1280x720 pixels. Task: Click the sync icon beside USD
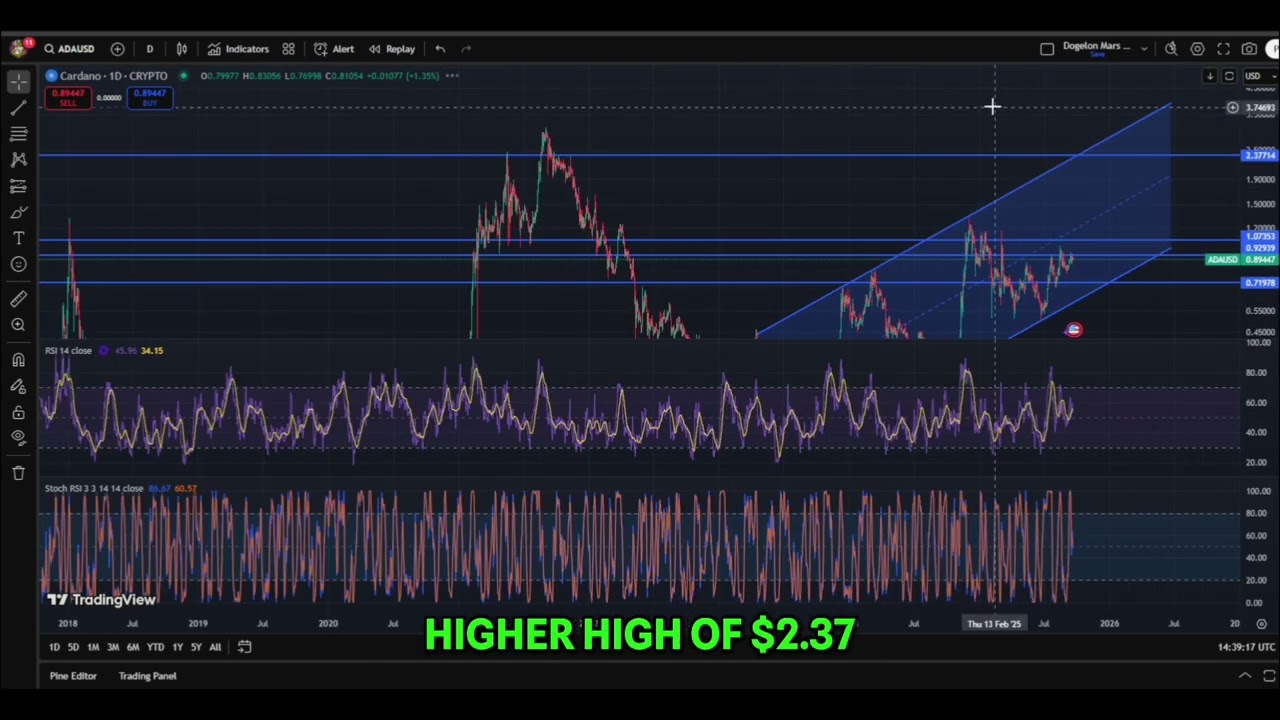pyautogui.click(x=1229, y=76)
